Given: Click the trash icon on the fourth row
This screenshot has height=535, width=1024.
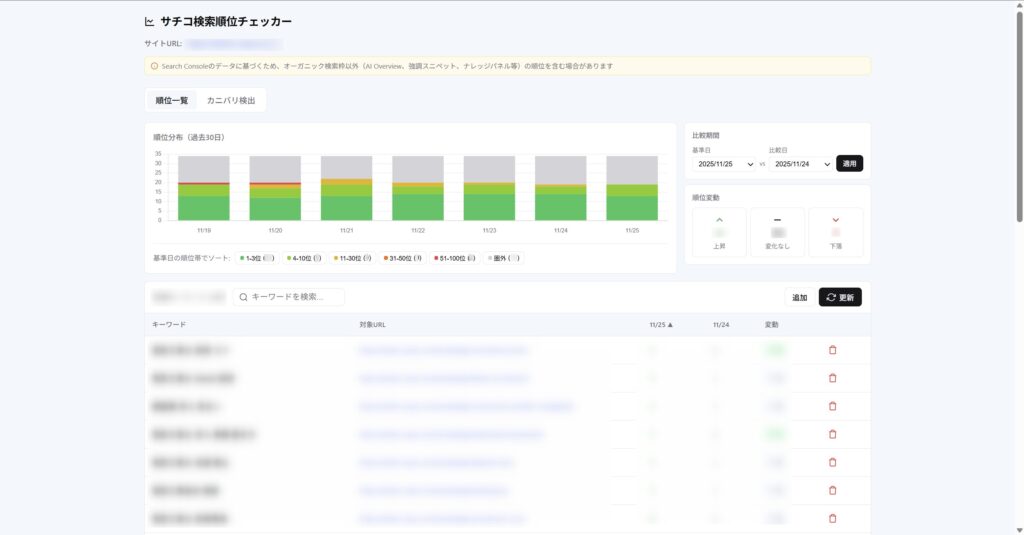Looking at the screenshot, I should 833,434.
